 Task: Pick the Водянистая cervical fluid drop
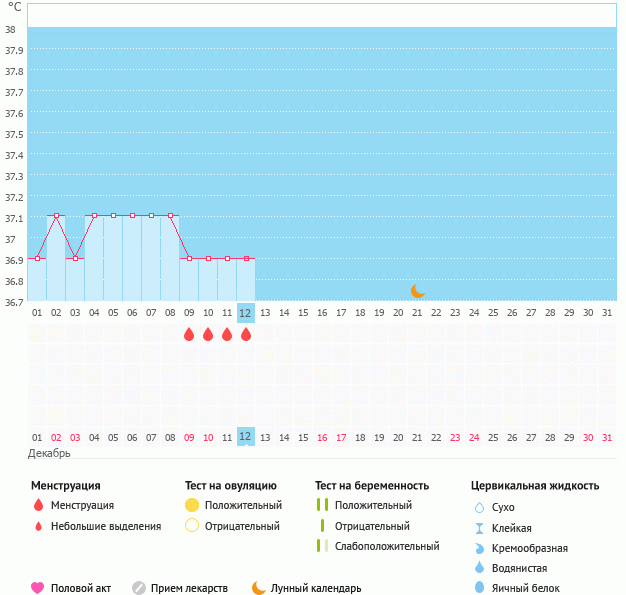479,568
